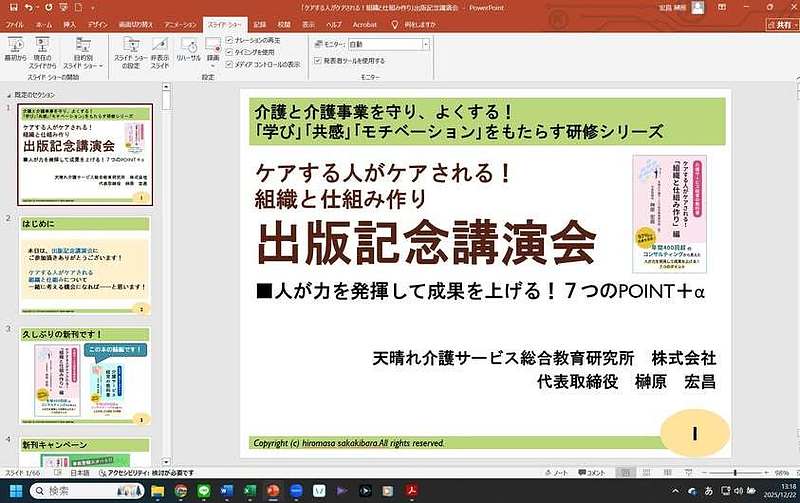Toggle the ナレーションの再生 checkbox

tap(230, 39)
